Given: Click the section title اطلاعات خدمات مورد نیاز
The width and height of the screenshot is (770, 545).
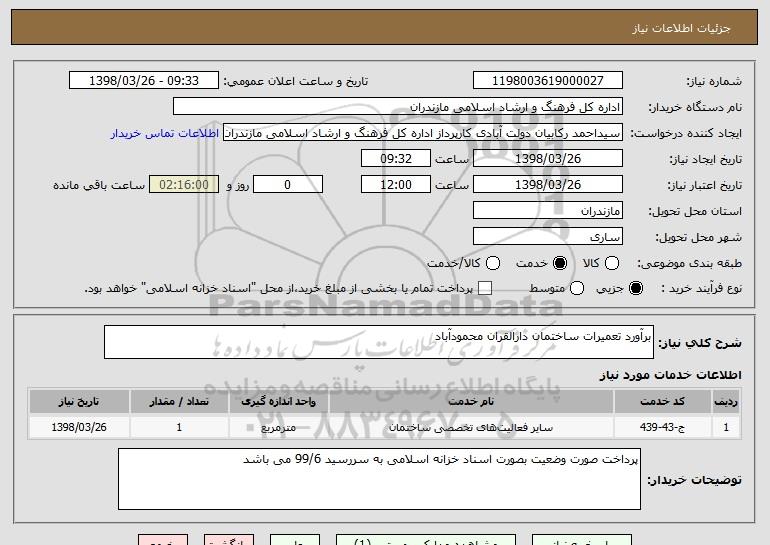Looking at the screenshot, I should [x=670, y=375].
